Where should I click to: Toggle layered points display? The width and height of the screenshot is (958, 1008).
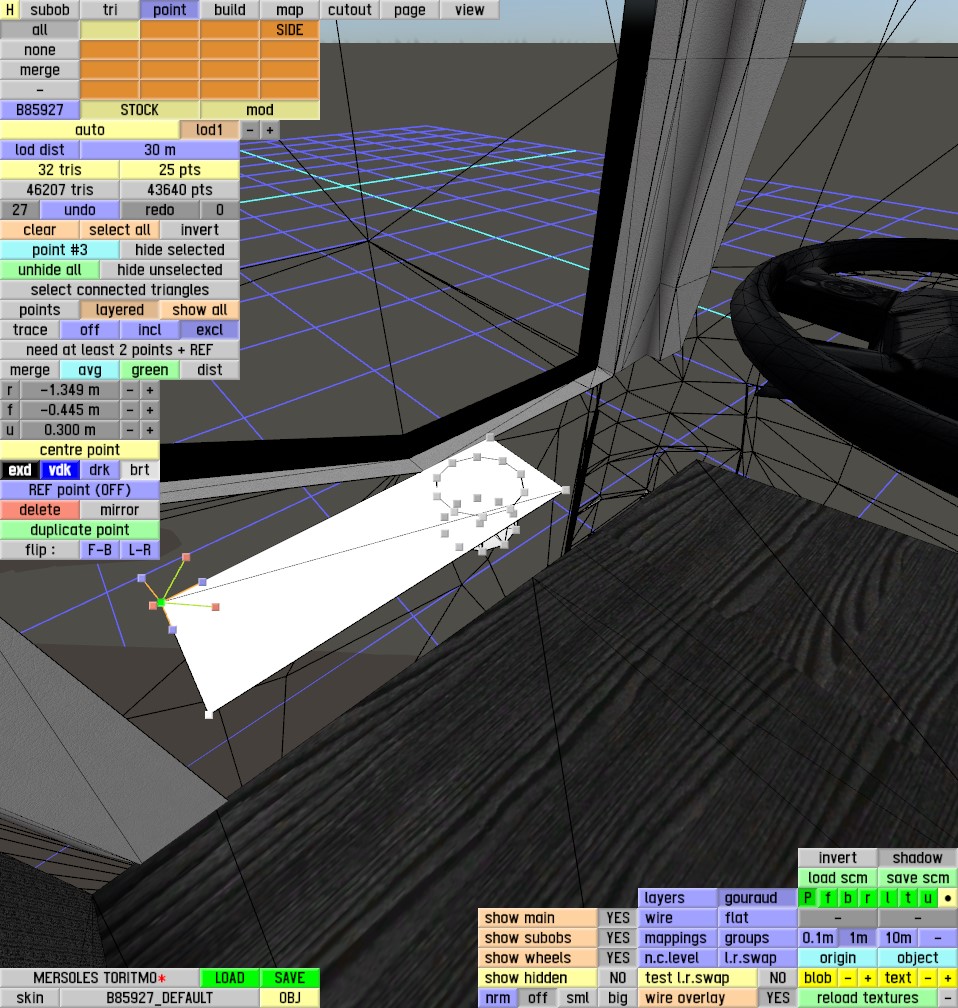point(120,310)
